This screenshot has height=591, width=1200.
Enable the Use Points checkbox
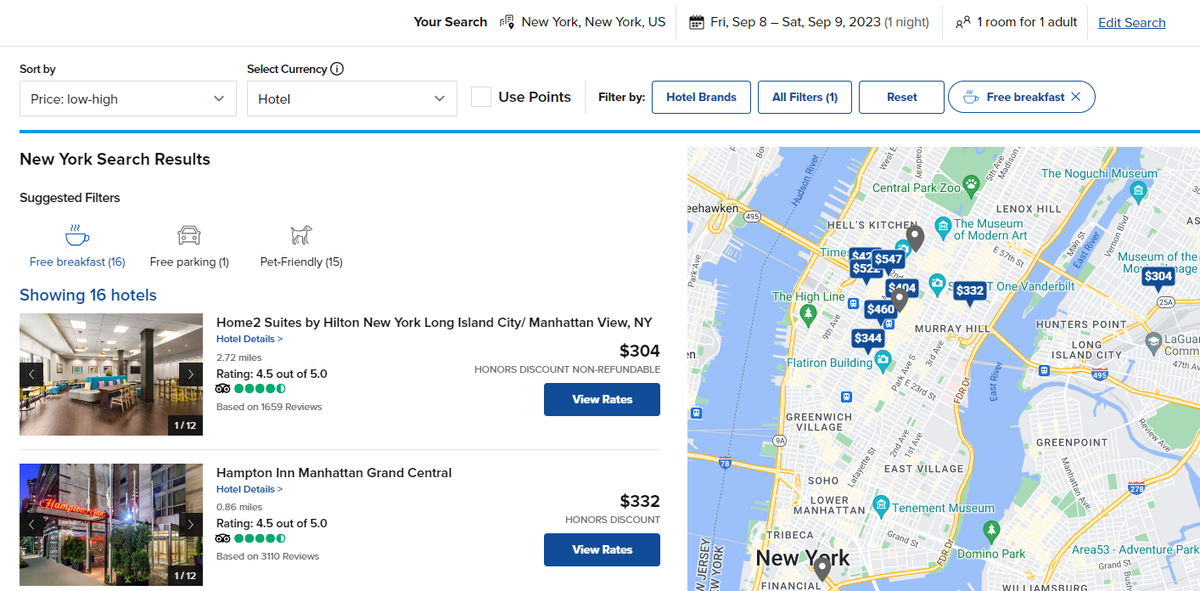(481, 97)
